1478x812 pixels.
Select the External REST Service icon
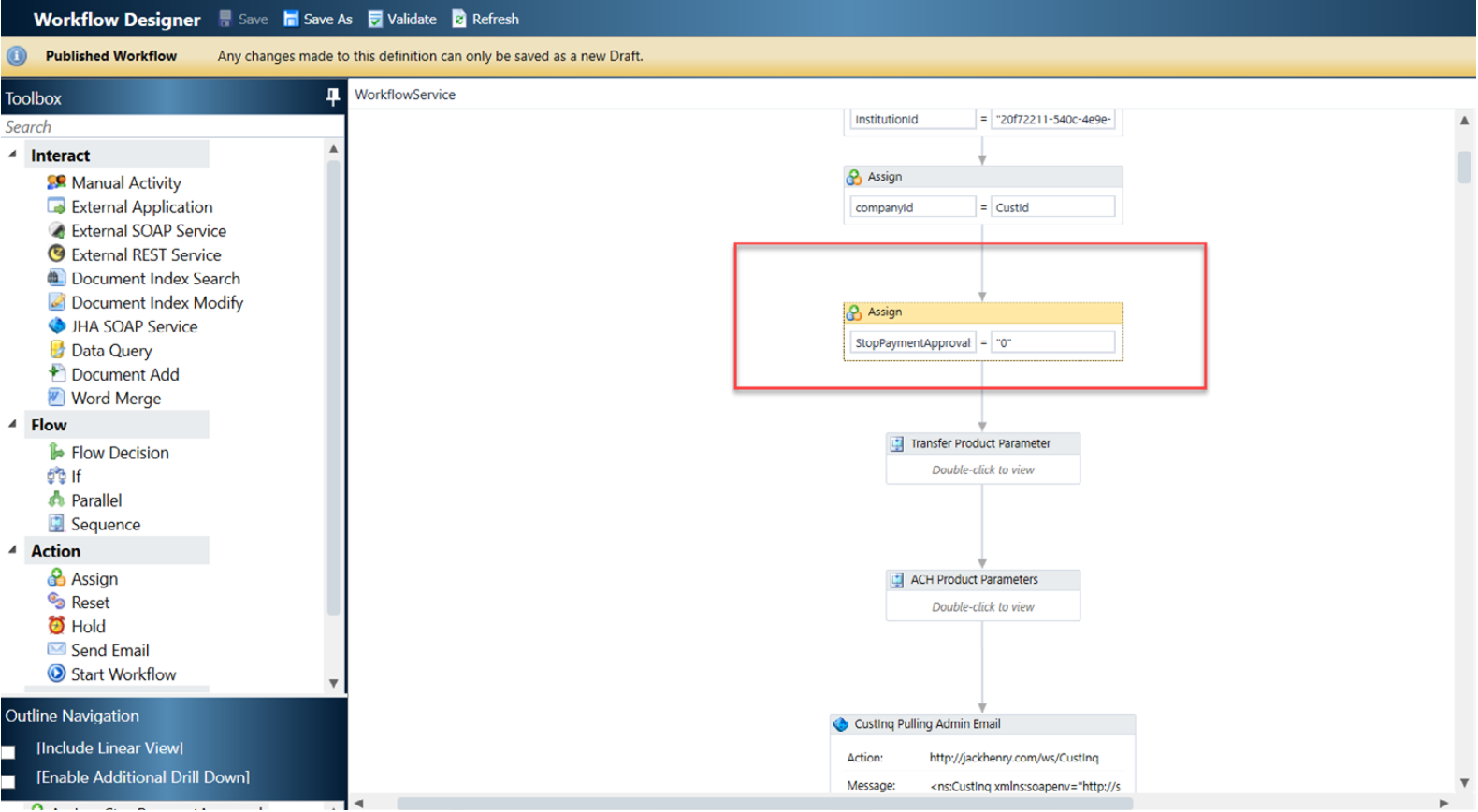56,254
